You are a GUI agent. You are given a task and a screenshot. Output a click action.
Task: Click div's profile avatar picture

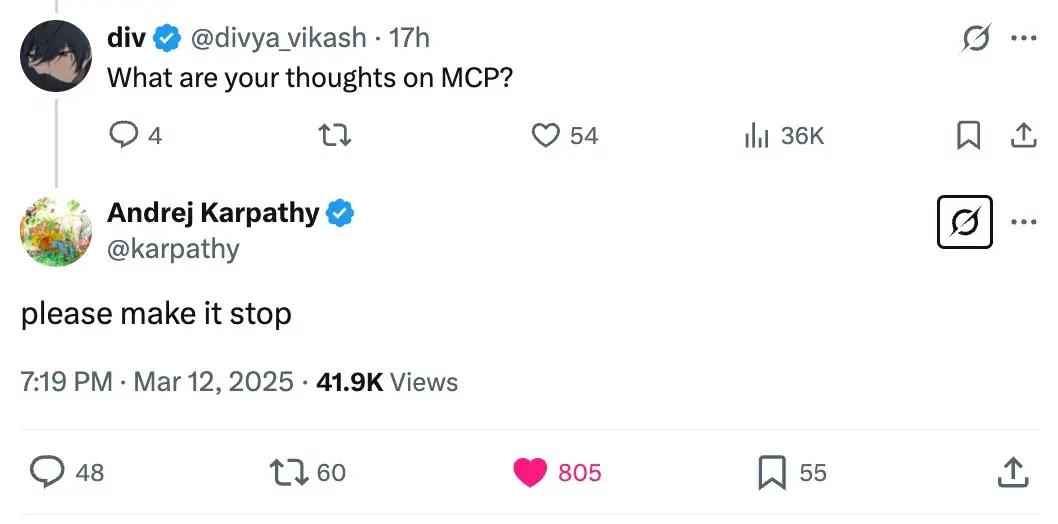tap(56, 56)
